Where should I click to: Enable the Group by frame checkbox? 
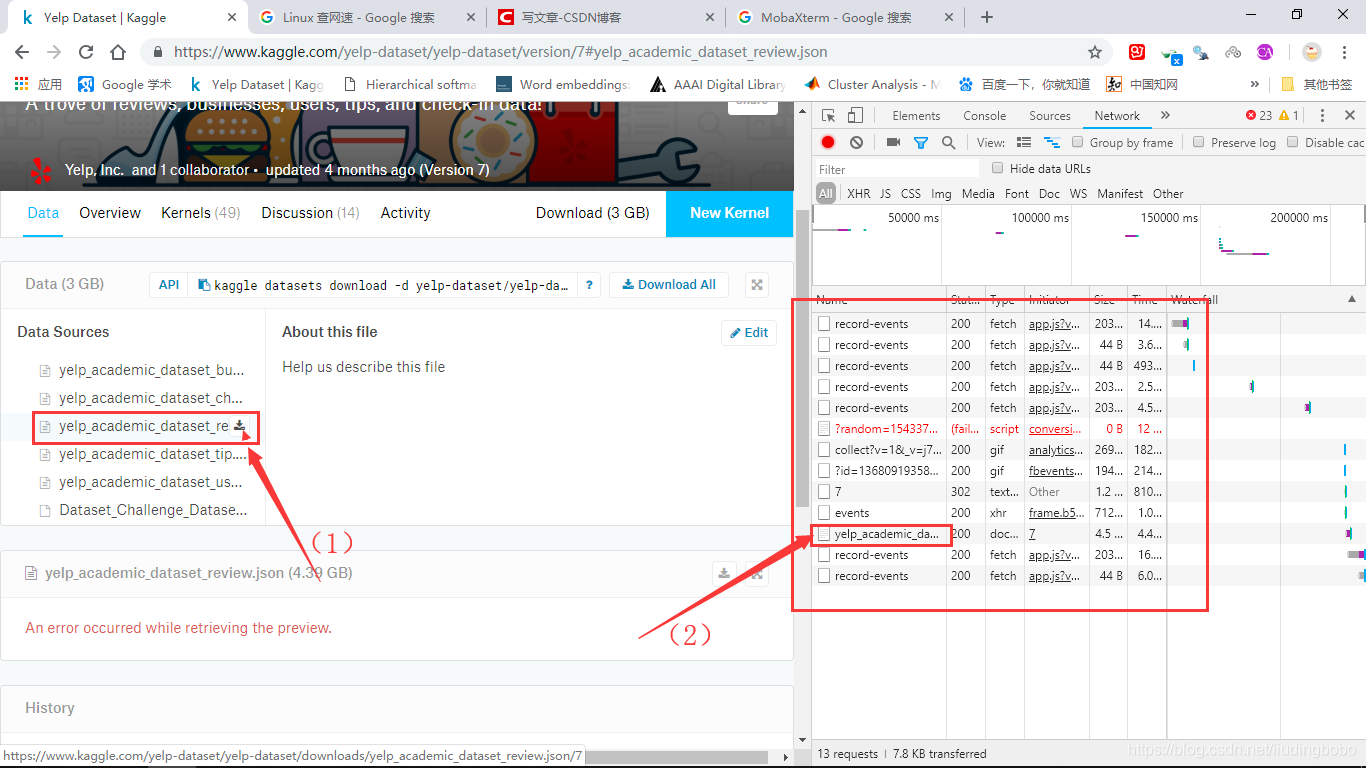point(1078,142)
